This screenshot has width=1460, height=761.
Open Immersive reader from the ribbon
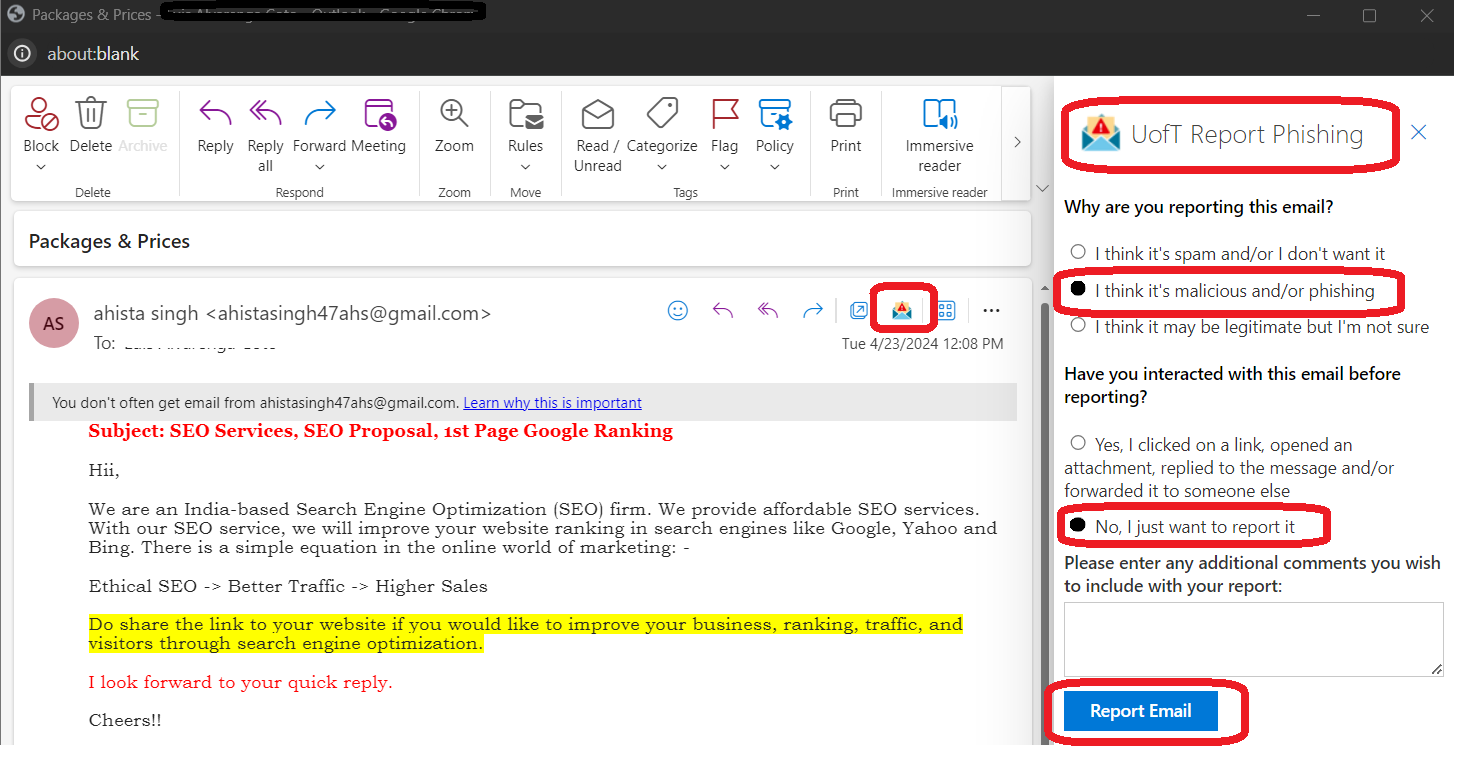pos(939,114)
